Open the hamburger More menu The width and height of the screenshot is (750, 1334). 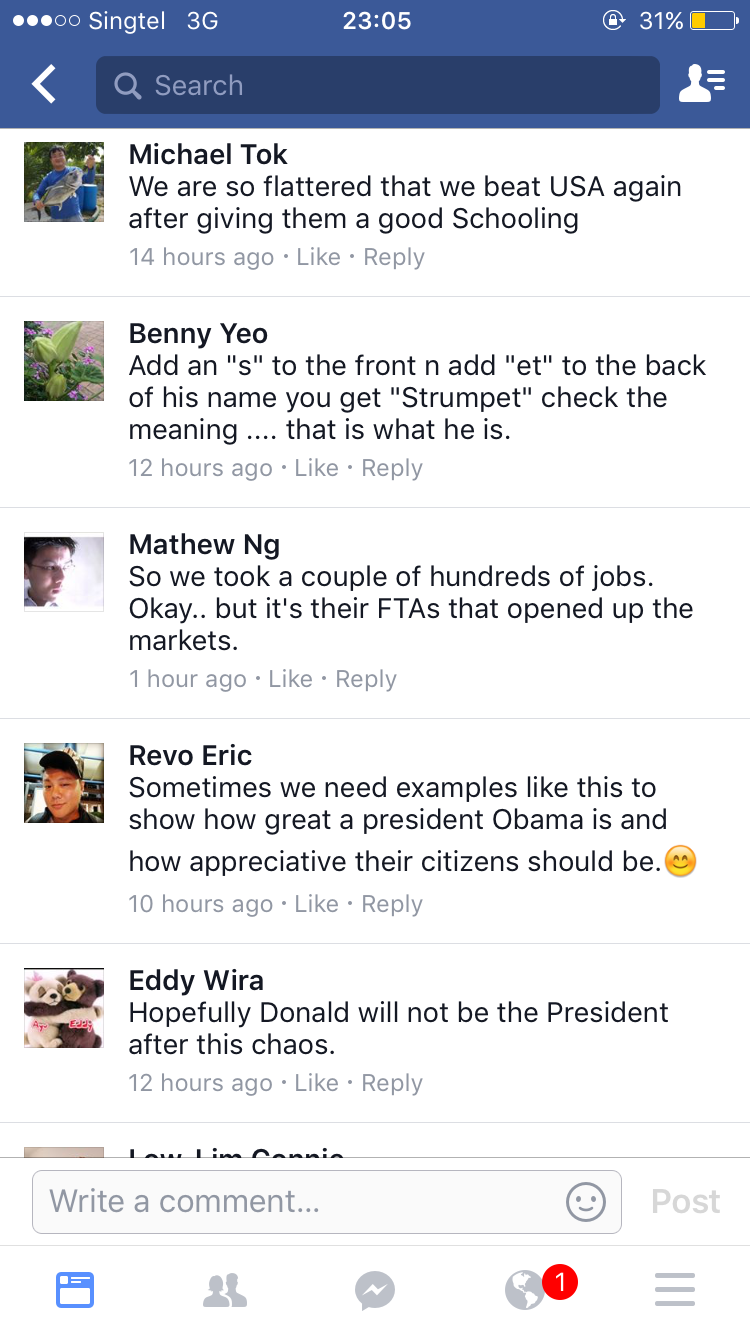[675, 1290]
